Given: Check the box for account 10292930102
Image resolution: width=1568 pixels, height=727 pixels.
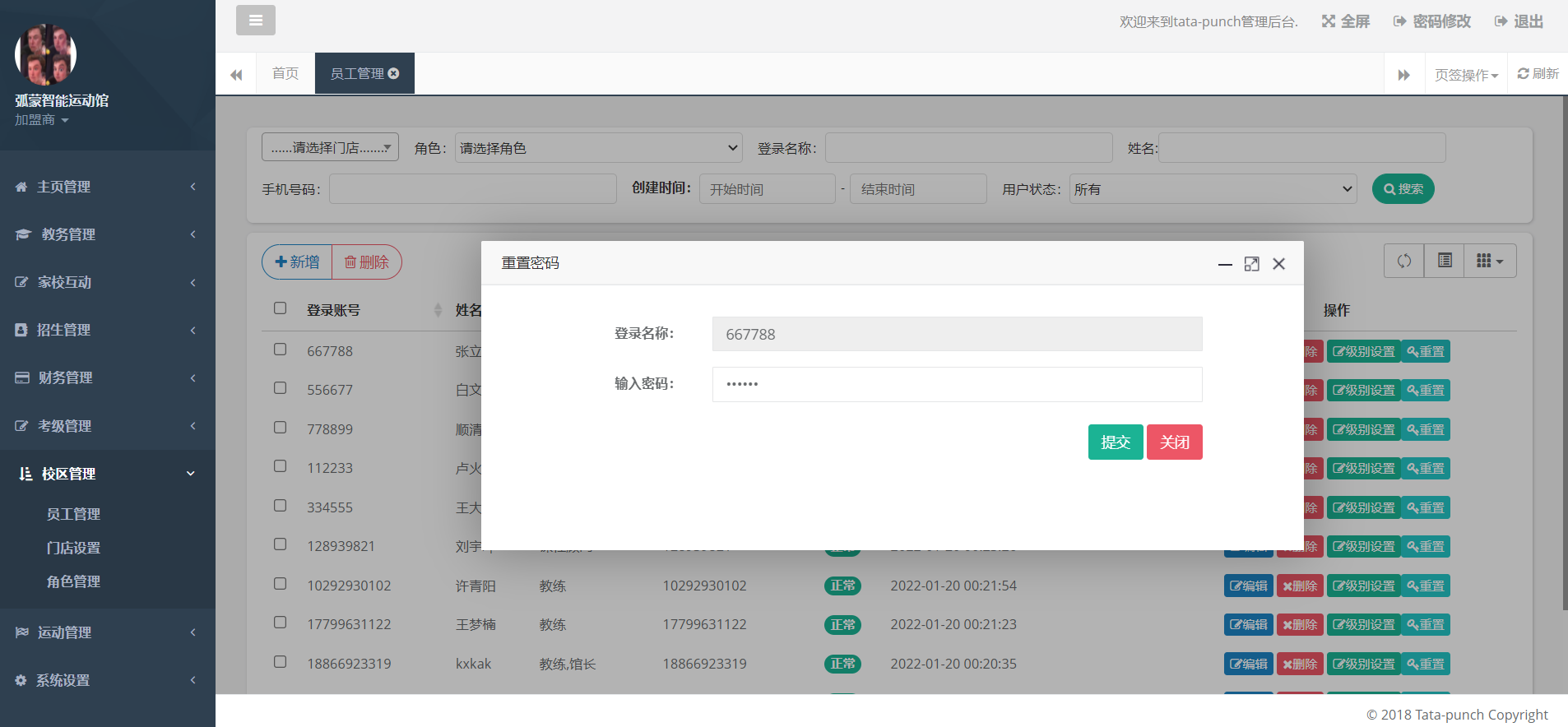Looking at the screenshot, I should 280,584.
